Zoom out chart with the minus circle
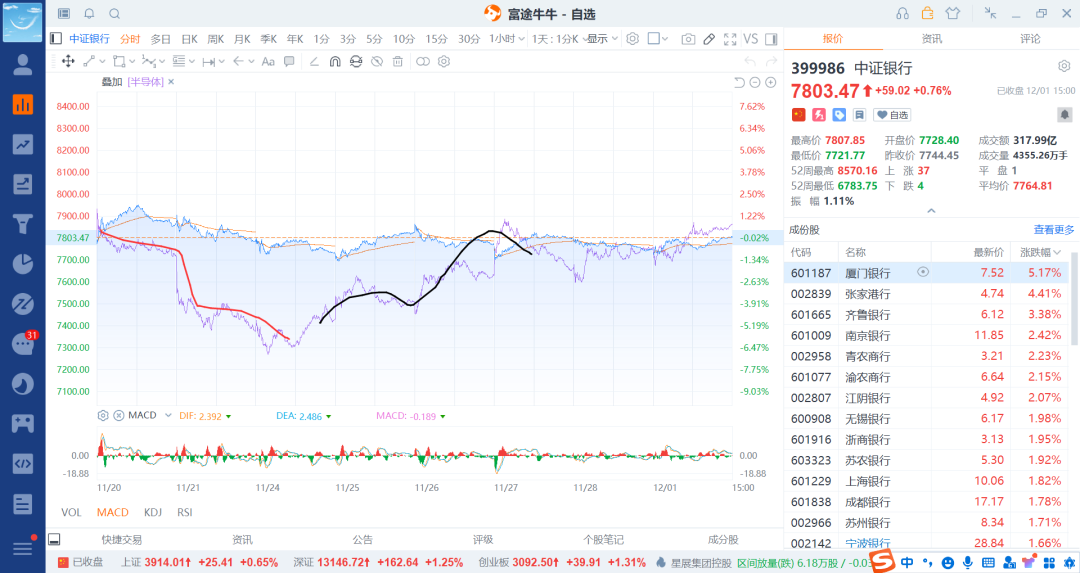 pyautogui.click(x=755, y=83)
